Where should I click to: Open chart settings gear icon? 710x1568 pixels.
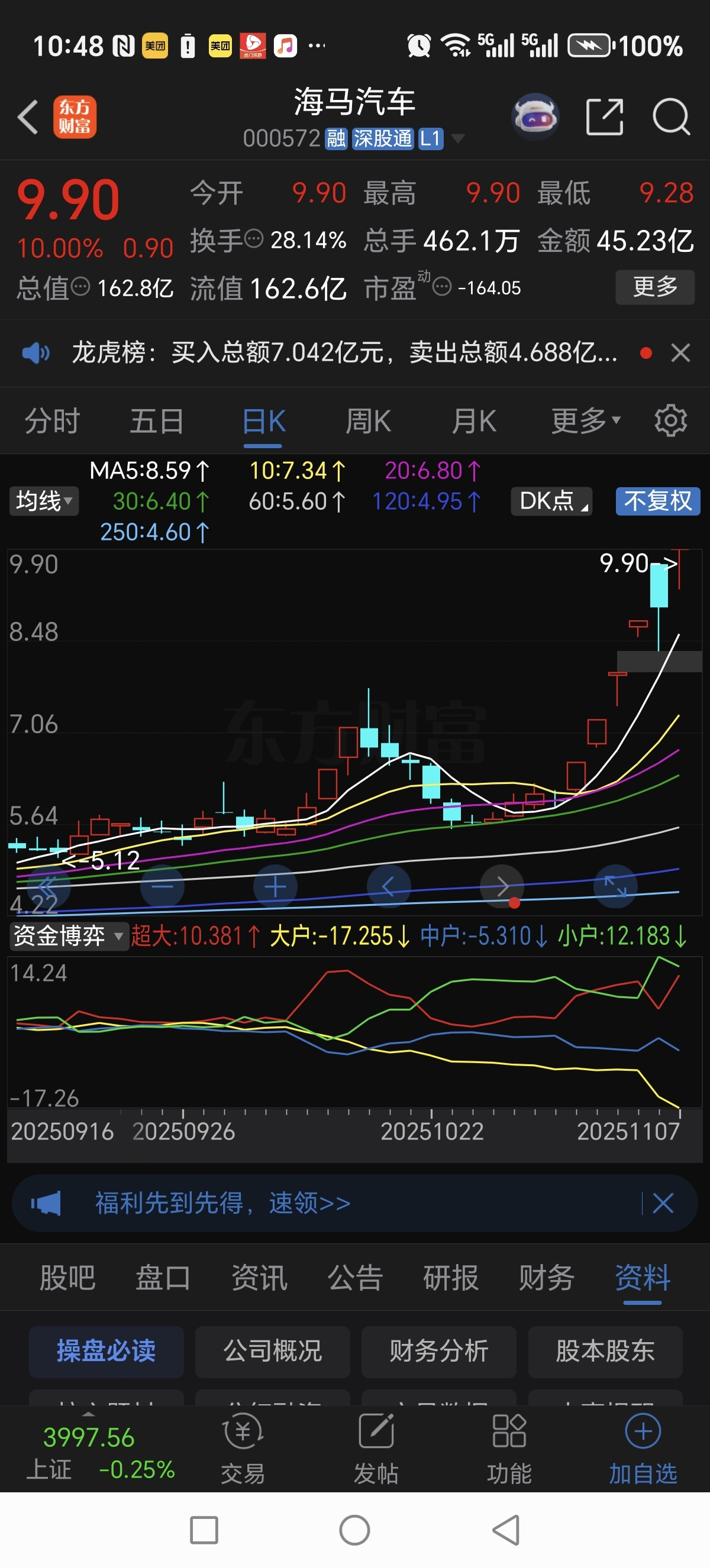671,420
